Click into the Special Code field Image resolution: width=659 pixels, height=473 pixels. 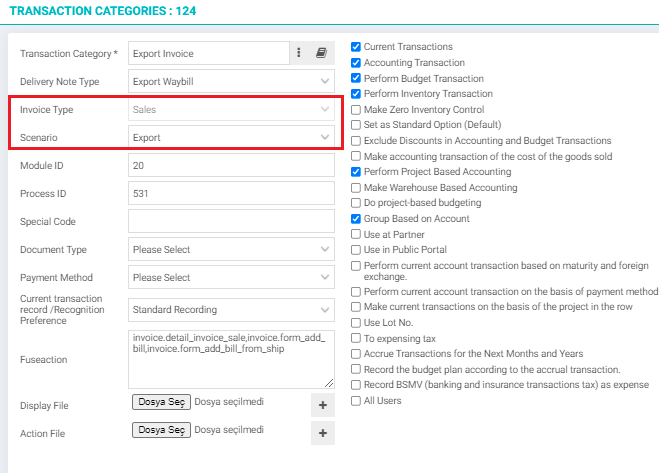pos(232,221)
